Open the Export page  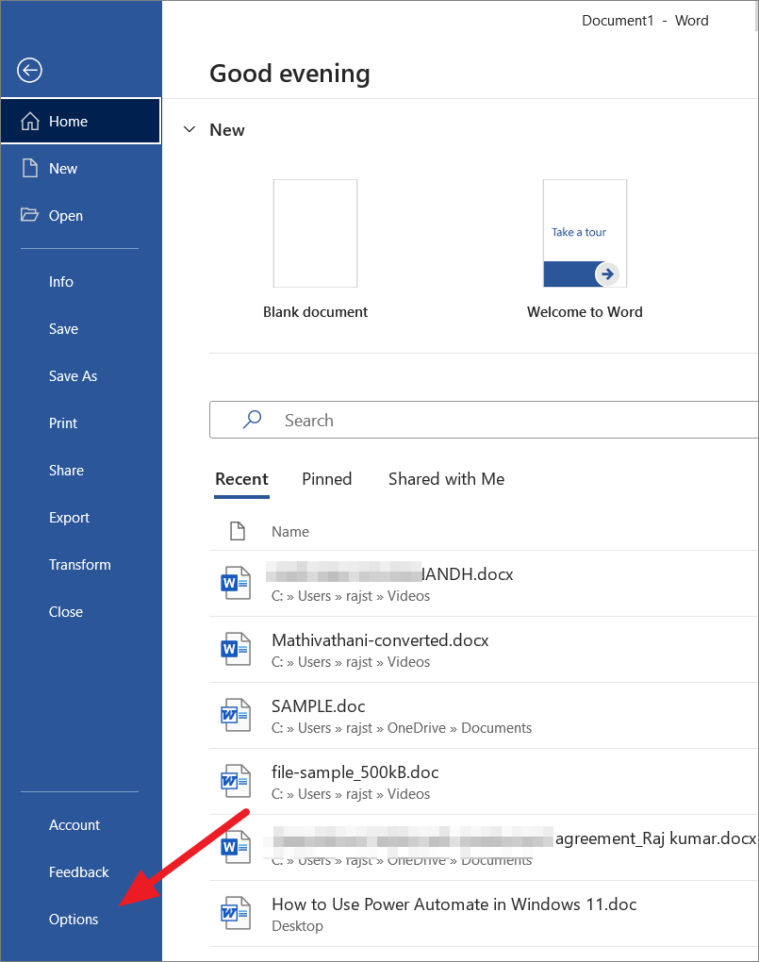coord(81,518)
